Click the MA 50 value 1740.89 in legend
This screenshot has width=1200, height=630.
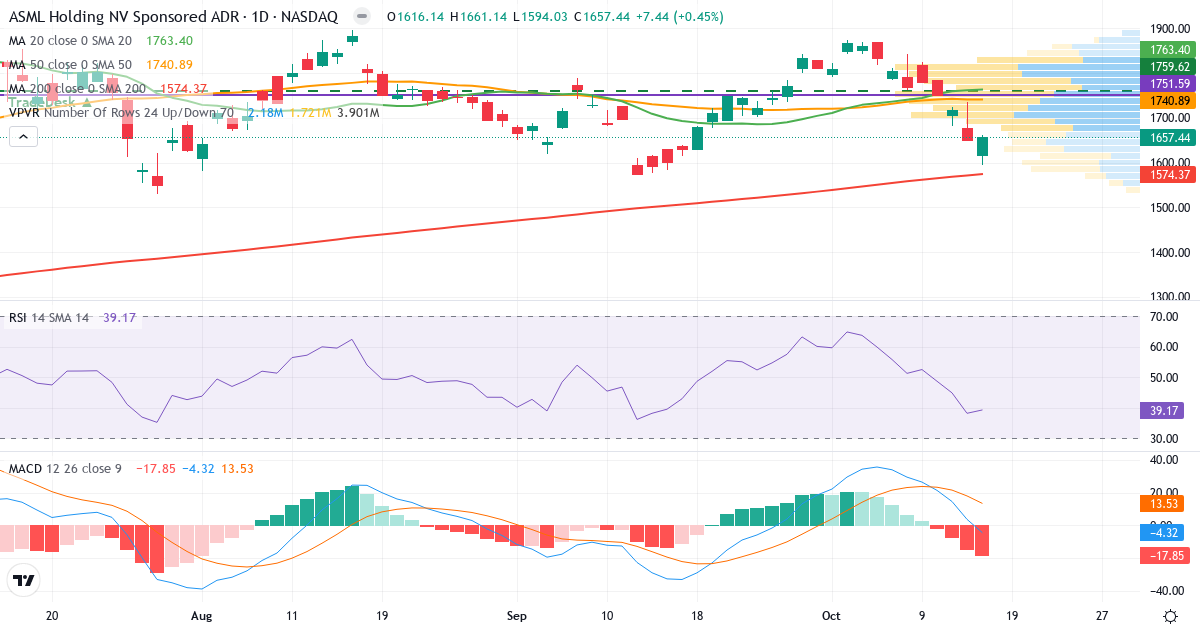pos(169,65)
